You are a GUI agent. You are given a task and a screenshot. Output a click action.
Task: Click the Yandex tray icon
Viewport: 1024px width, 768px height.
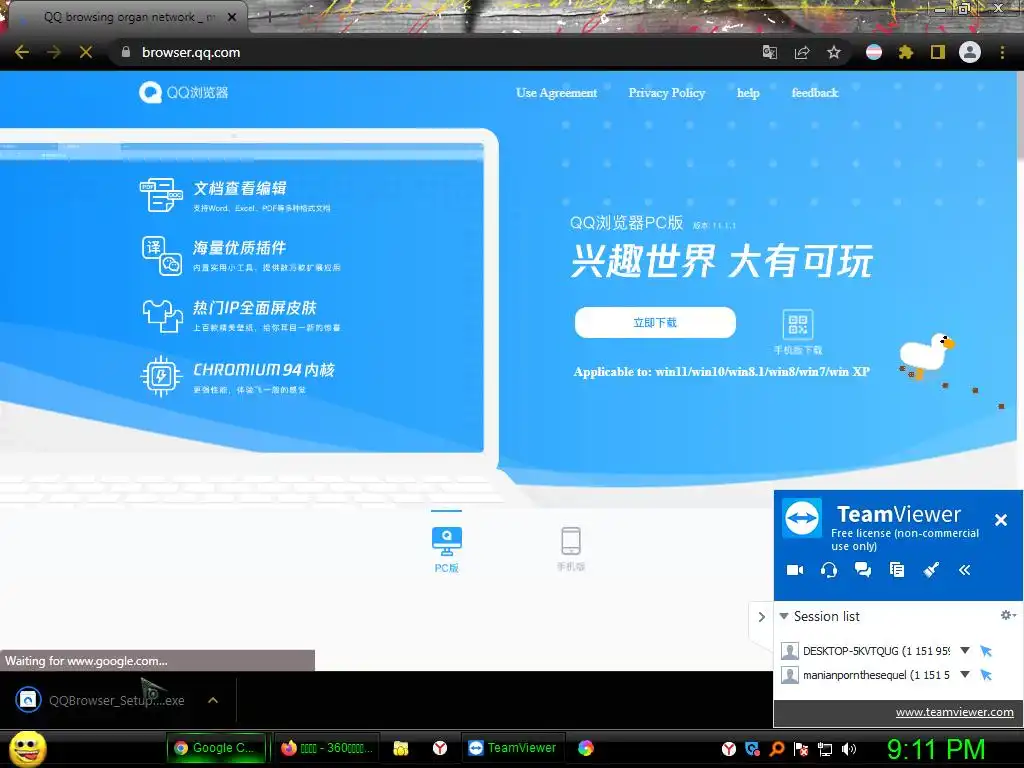pos(729,749)
